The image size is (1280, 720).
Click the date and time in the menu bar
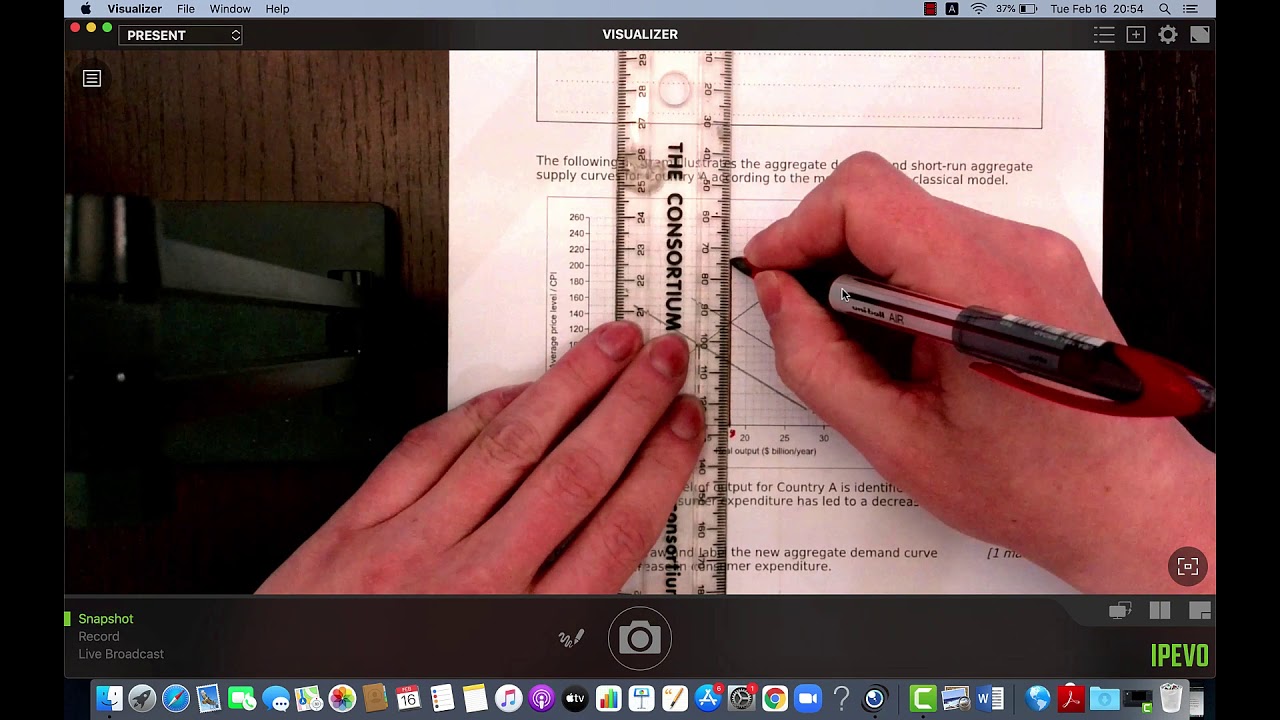click(x=1097, y=9)
